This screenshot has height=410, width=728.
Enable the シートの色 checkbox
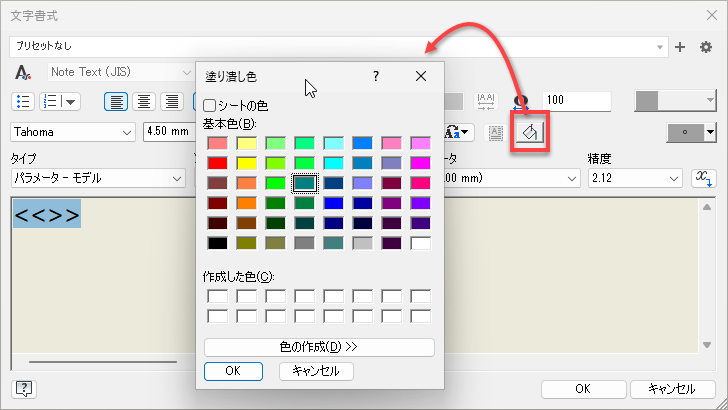click(209, 105)
